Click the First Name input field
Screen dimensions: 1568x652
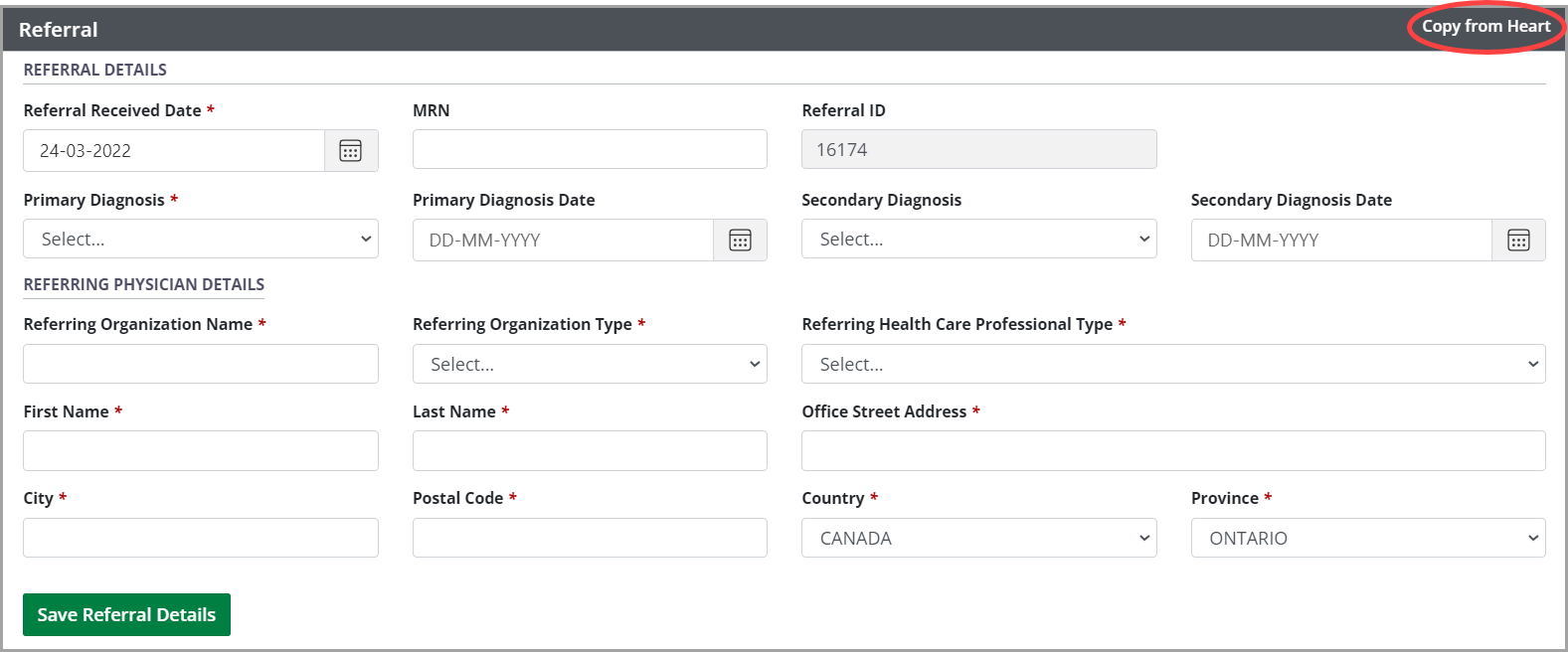click(x=201, y=451)
